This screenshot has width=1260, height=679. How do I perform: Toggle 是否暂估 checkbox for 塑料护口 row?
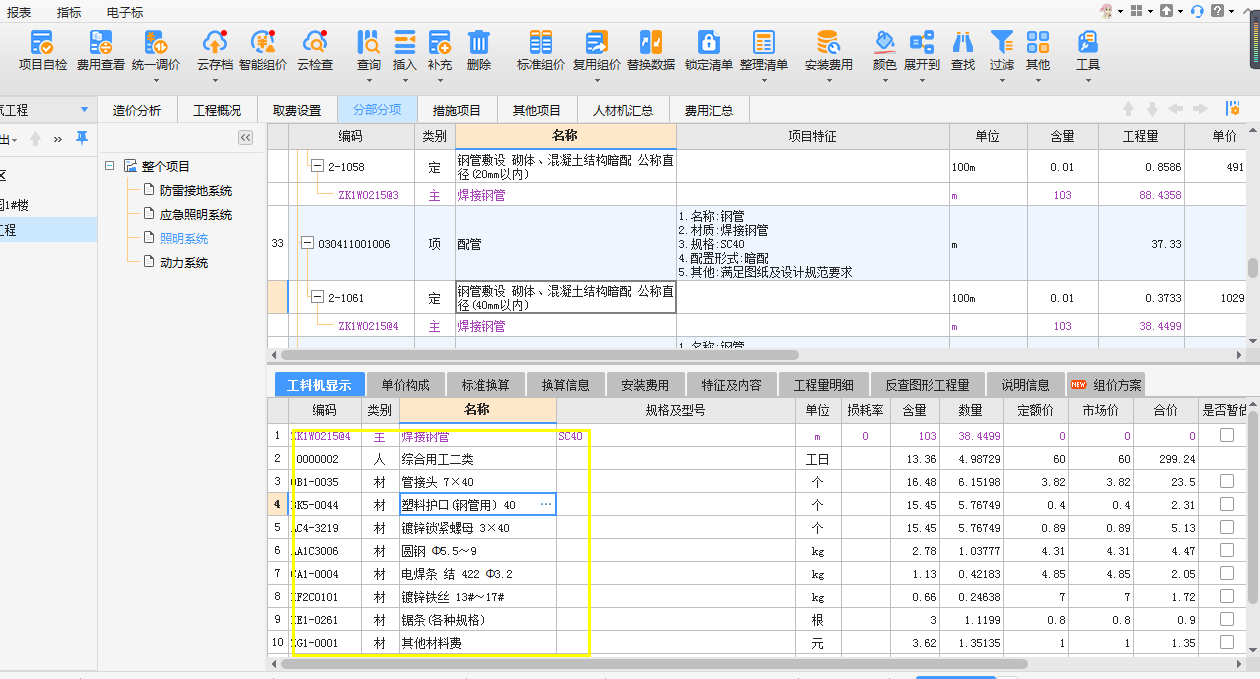pos(1226,504)
